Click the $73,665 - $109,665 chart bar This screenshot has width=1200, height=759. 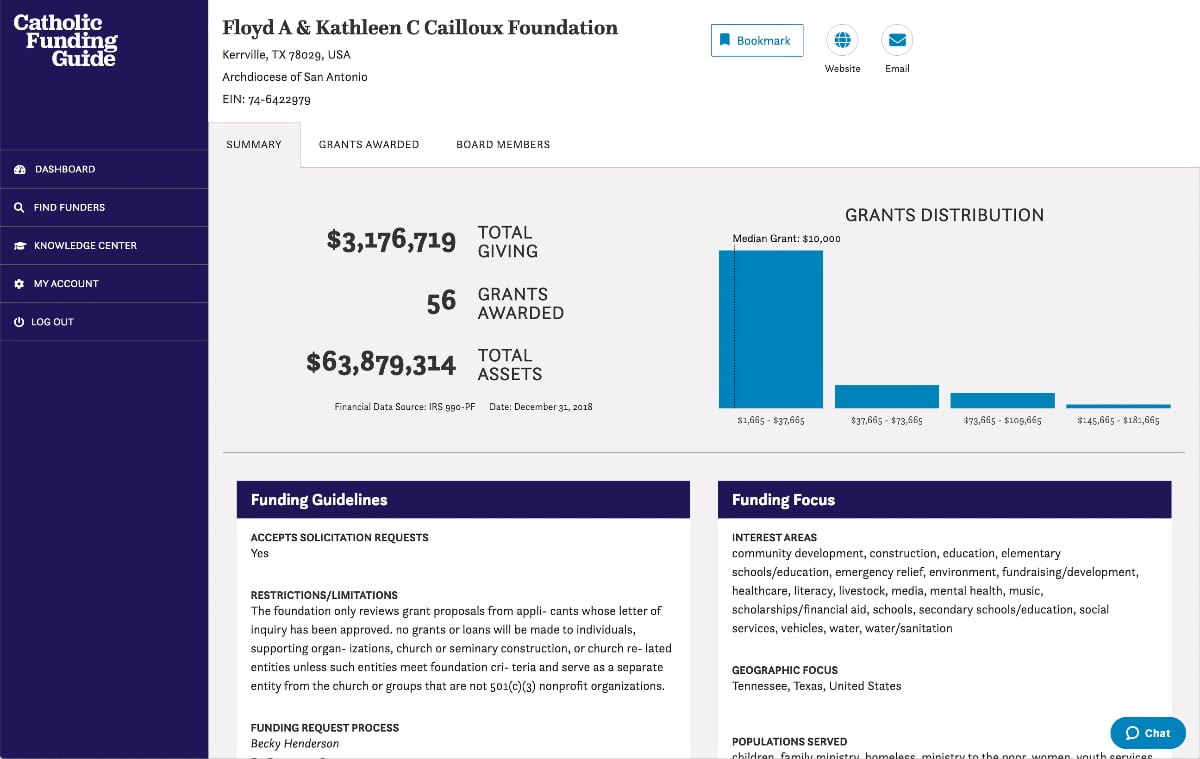pyautogui.click(x=1002, y=400)
